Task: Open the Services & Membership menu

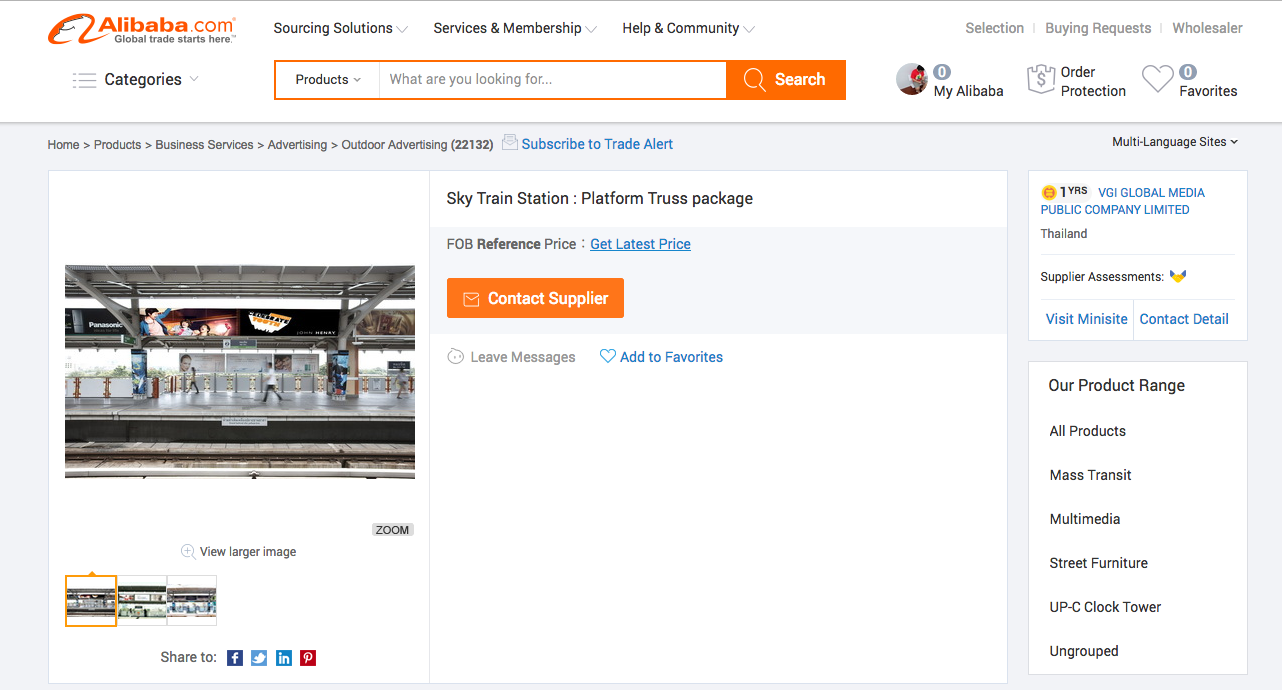Action: 514,29
